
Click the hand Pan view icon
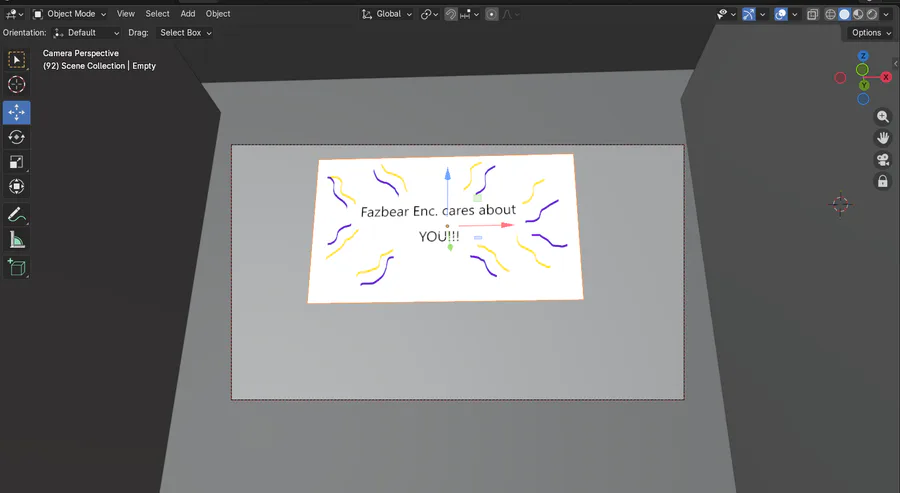[883, 138]
